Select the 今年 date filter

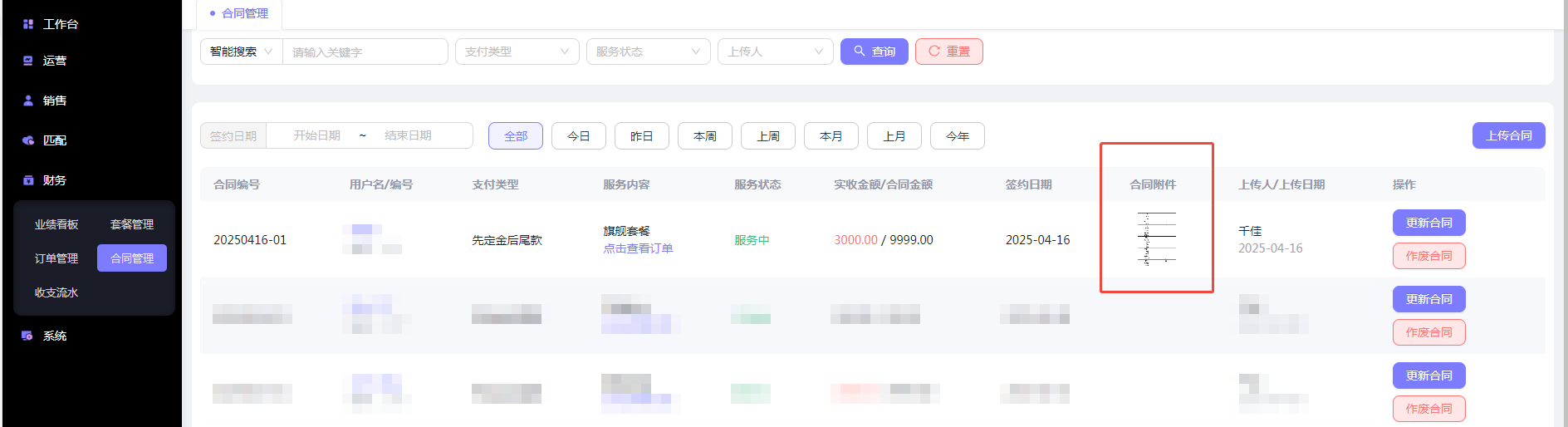(958, 135)
